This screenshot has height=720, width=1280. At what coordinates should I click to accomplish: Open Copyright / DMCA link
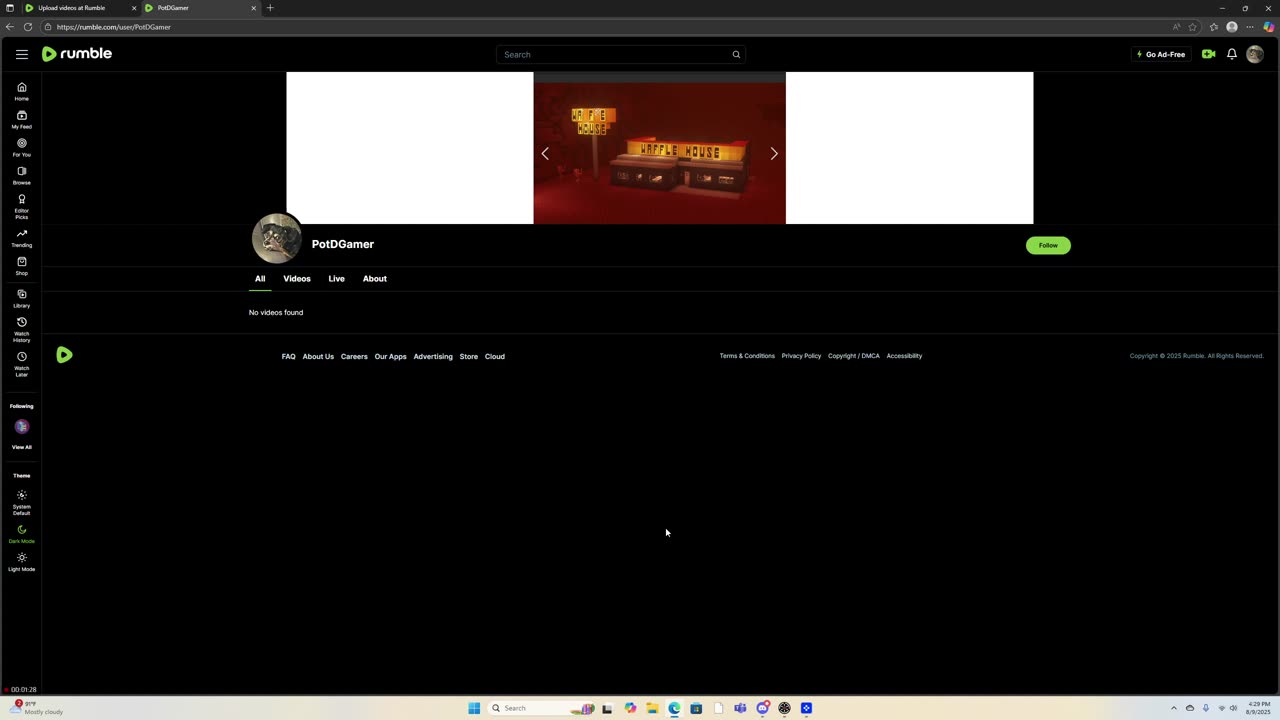click(854, 356)
